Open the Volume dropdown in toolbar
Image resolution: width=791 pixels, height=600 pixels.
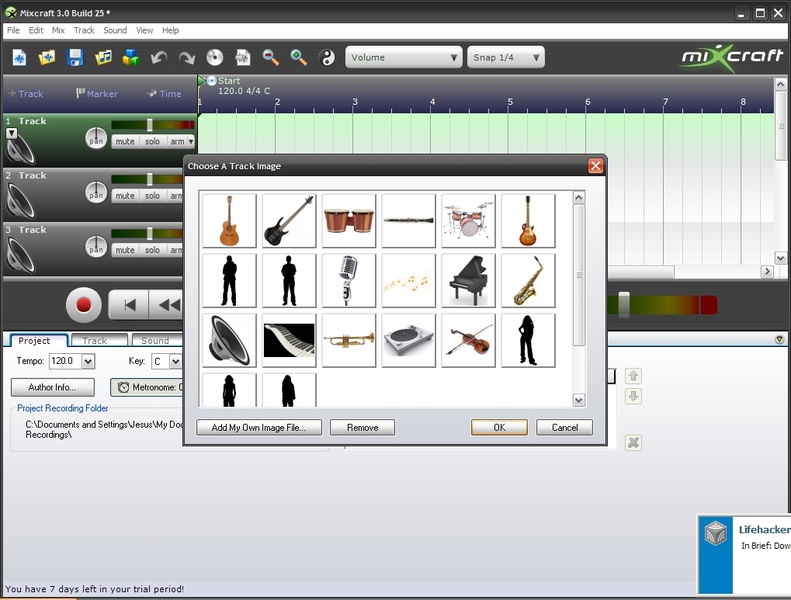pyautogui.click(x=404, y=57)
